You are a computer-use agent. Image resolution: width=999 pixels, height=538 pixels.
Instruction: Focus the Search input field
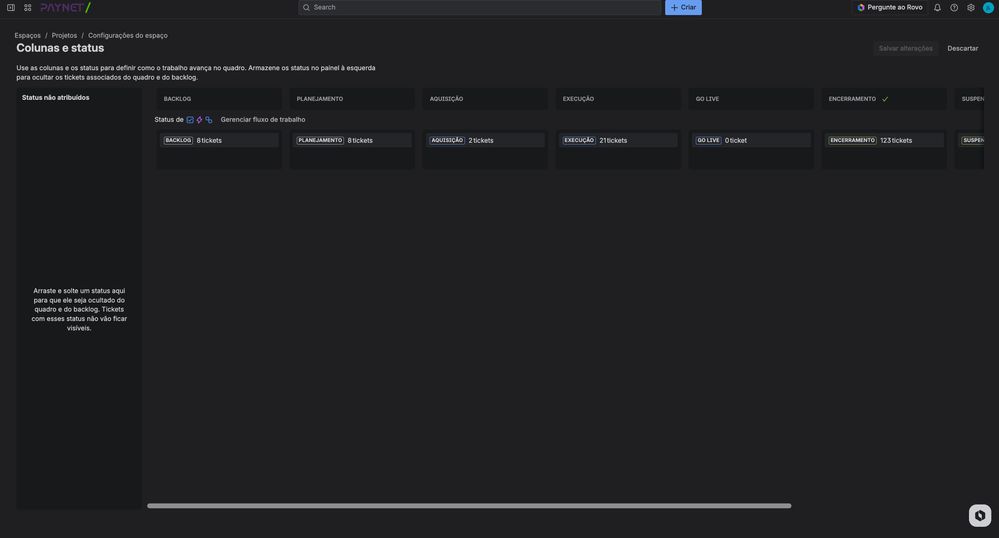tap(480, 8)
